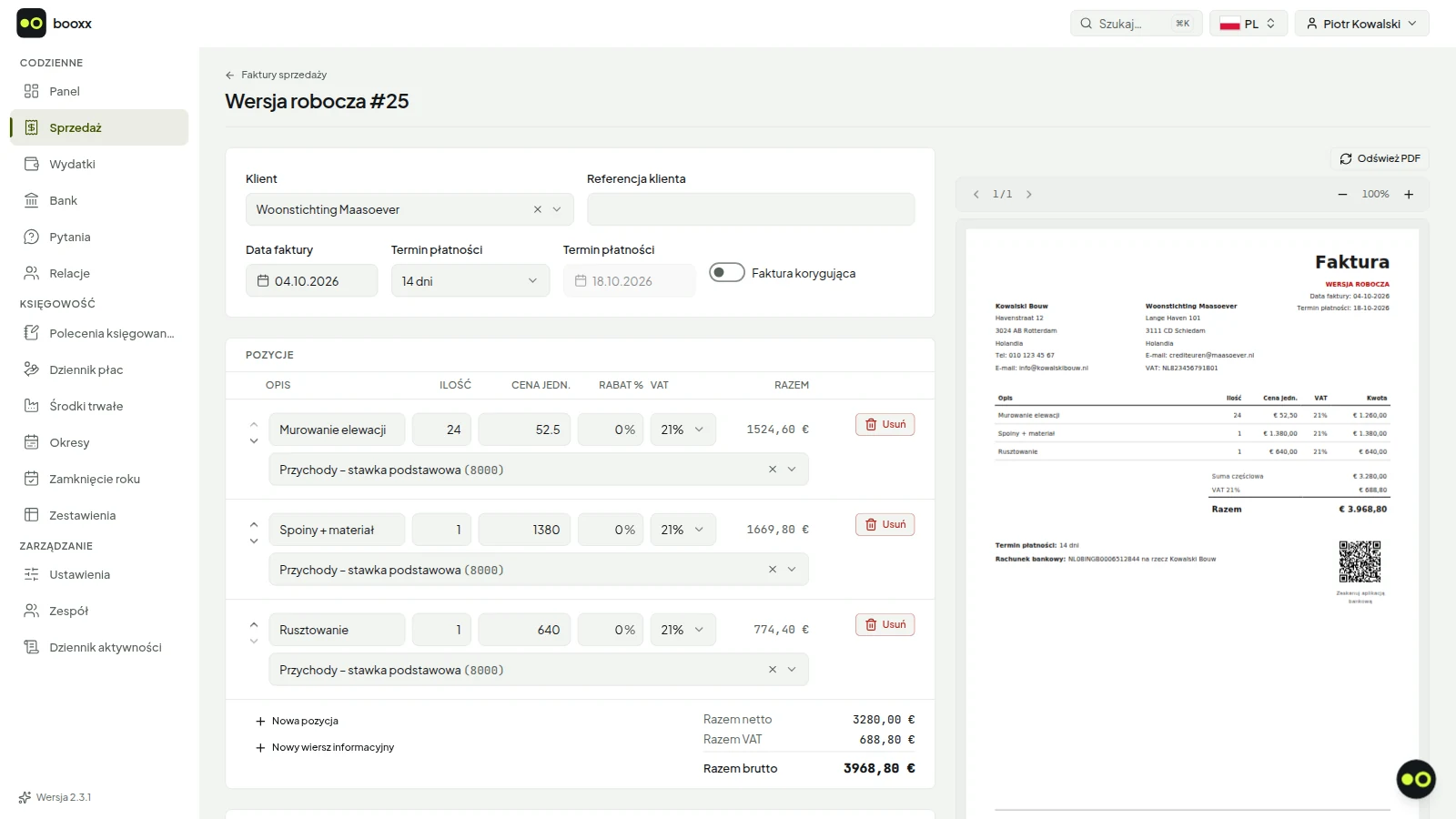Select Sprzedaż in the sidebar
The image size is (1456, 819).
98,127
